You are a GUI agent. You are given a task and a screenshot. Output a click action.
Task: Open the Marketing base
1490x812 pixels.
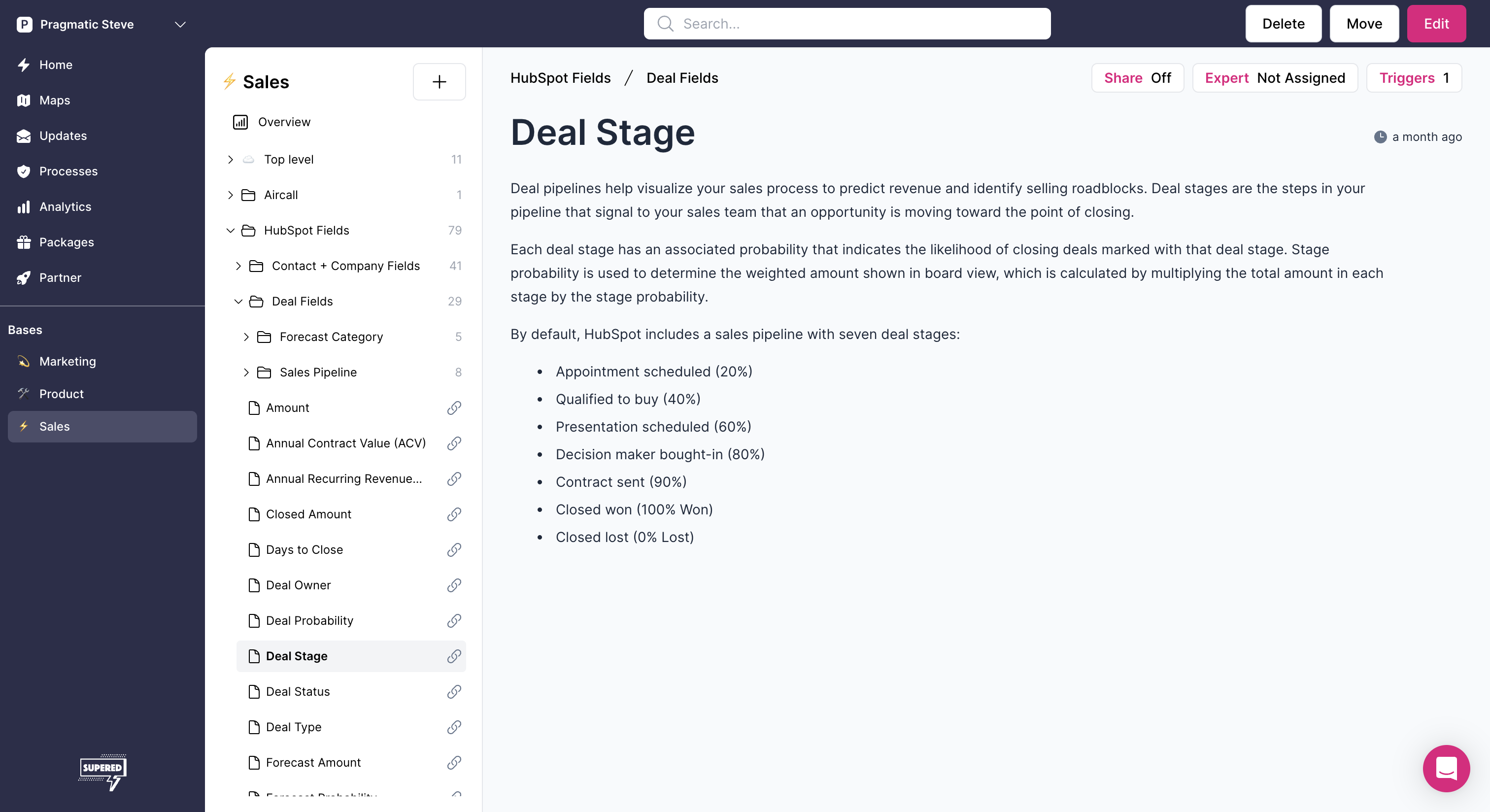[x=67, y=362]
